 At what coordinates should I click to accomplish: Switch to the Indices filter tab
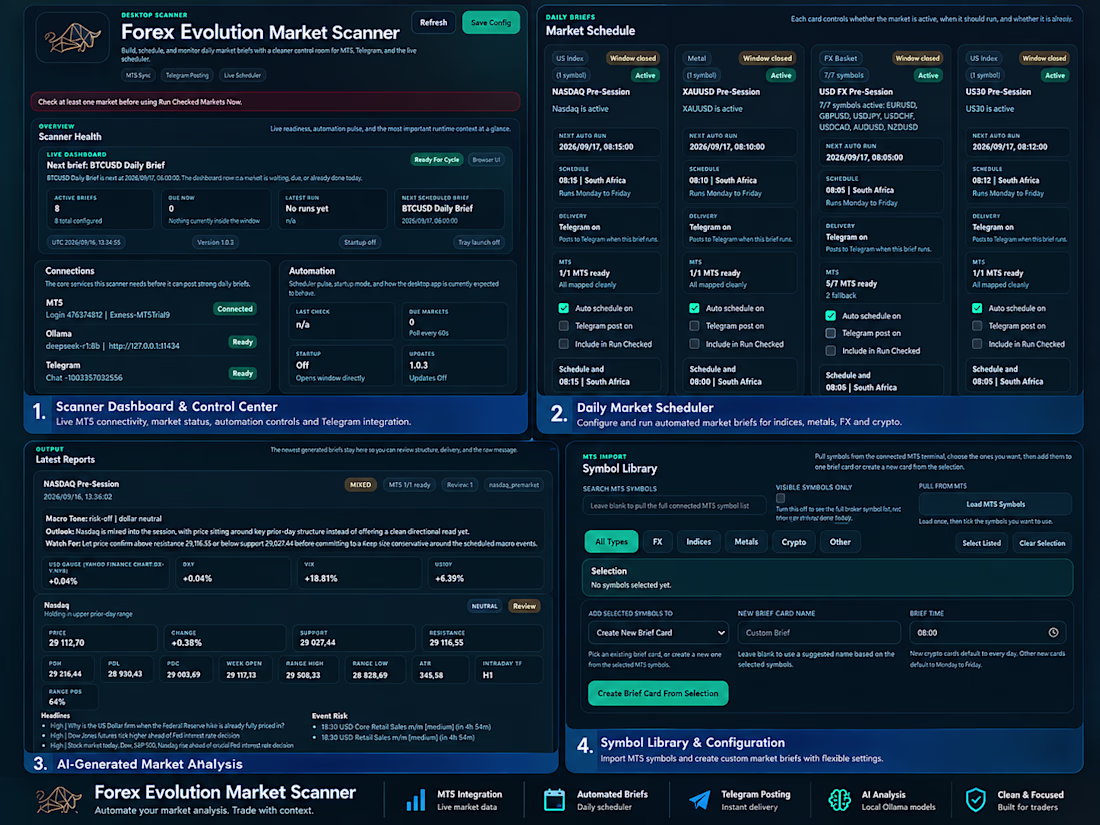(698, 542)
